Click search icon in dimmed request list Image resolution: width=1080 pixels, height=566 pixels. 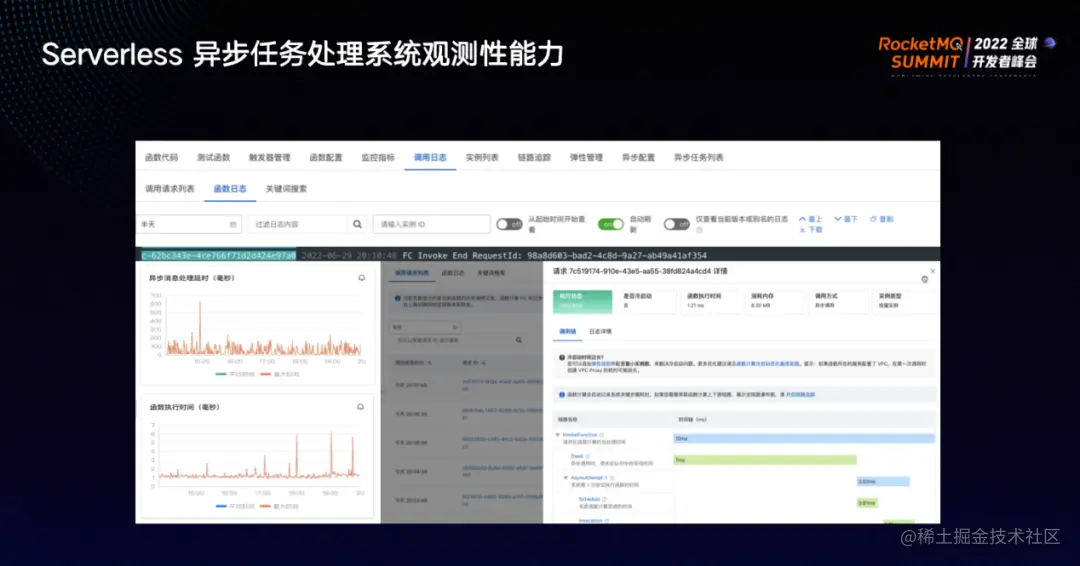pyautogui.click(x=519, y=340)
